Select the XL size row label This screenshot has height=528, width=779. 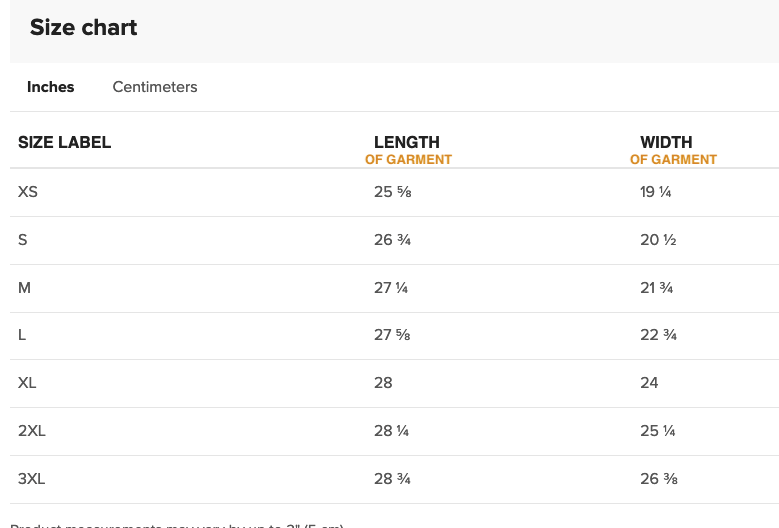pos(27,383)
